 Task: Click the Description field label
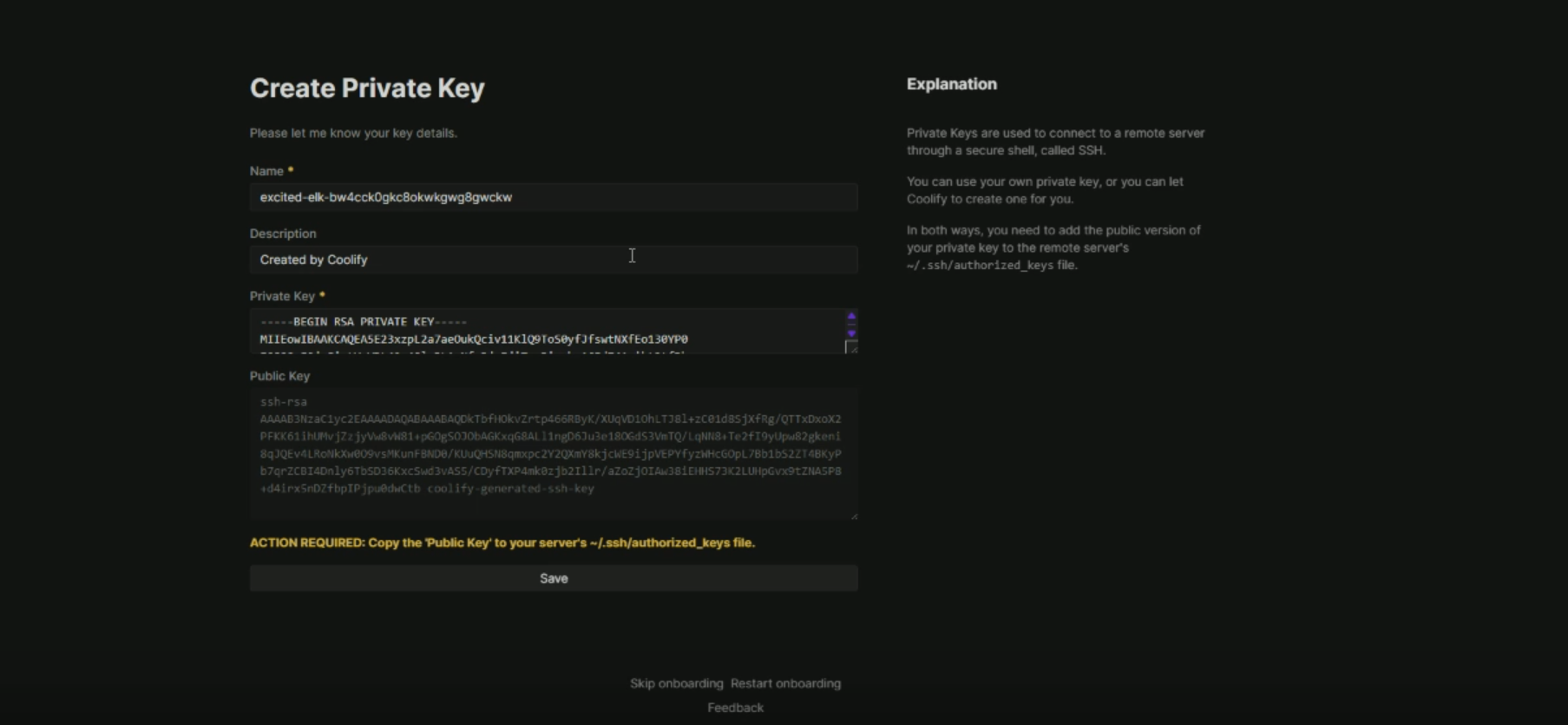283,234
